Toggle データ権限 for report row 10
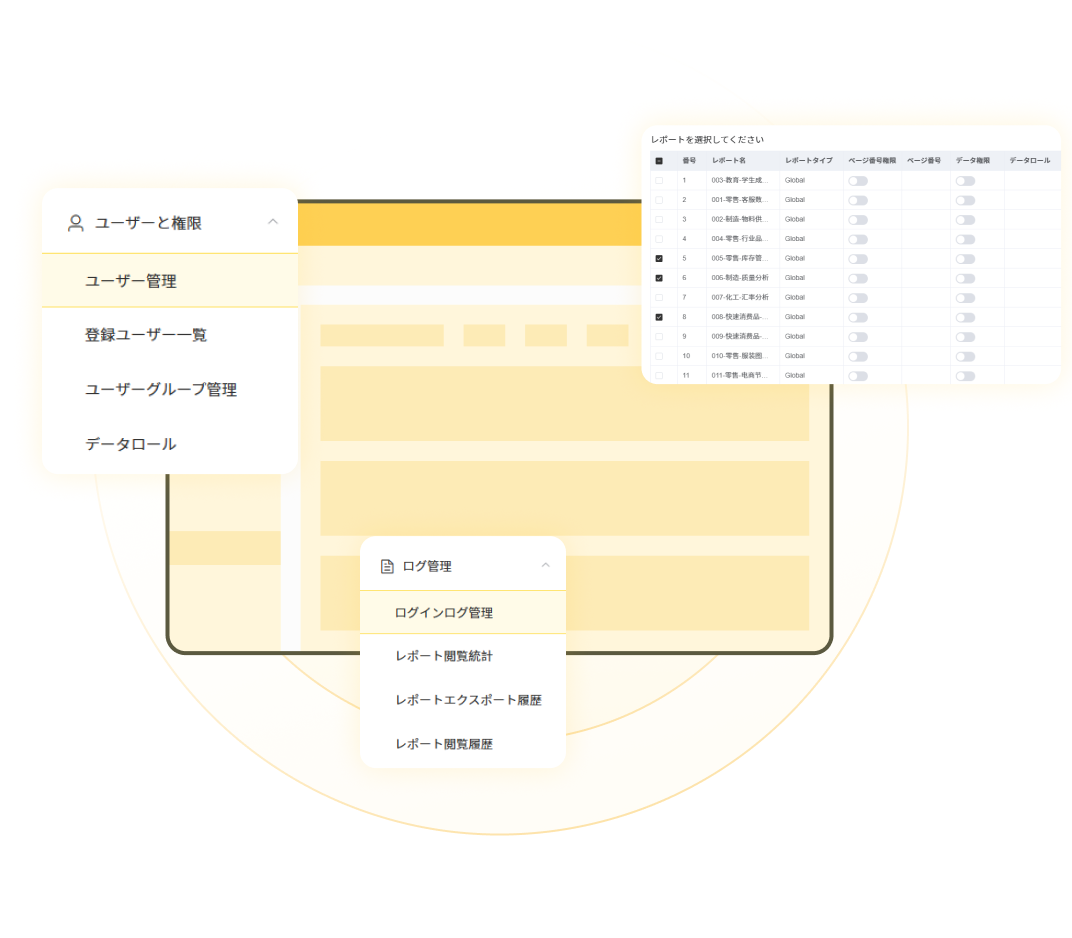Screen dimensions: 1072x938 (x=965, y=355)
